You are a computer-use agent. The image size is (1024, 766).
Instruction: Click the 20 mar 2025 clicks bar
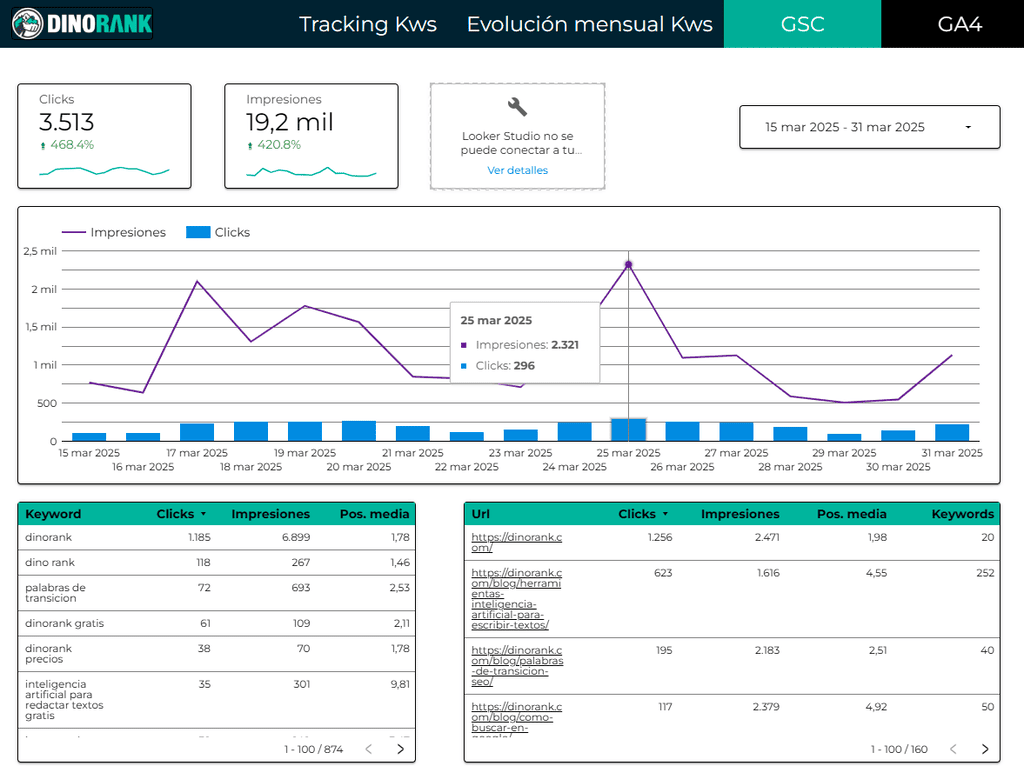(359, 431)
